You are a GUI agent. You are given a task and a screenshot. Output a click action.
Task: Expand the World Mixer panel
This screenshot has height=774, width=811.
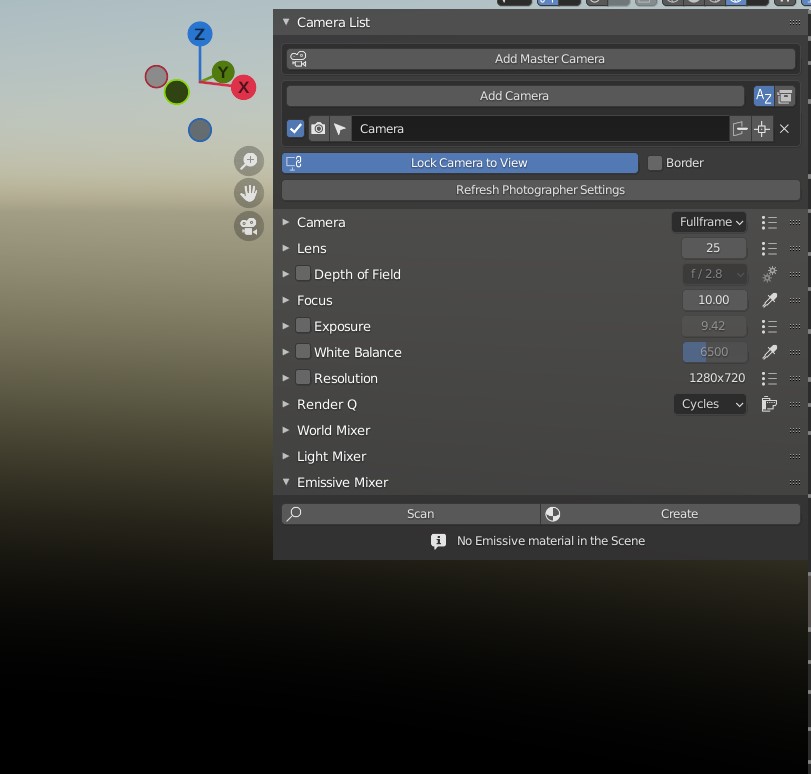tap(286, 430)
